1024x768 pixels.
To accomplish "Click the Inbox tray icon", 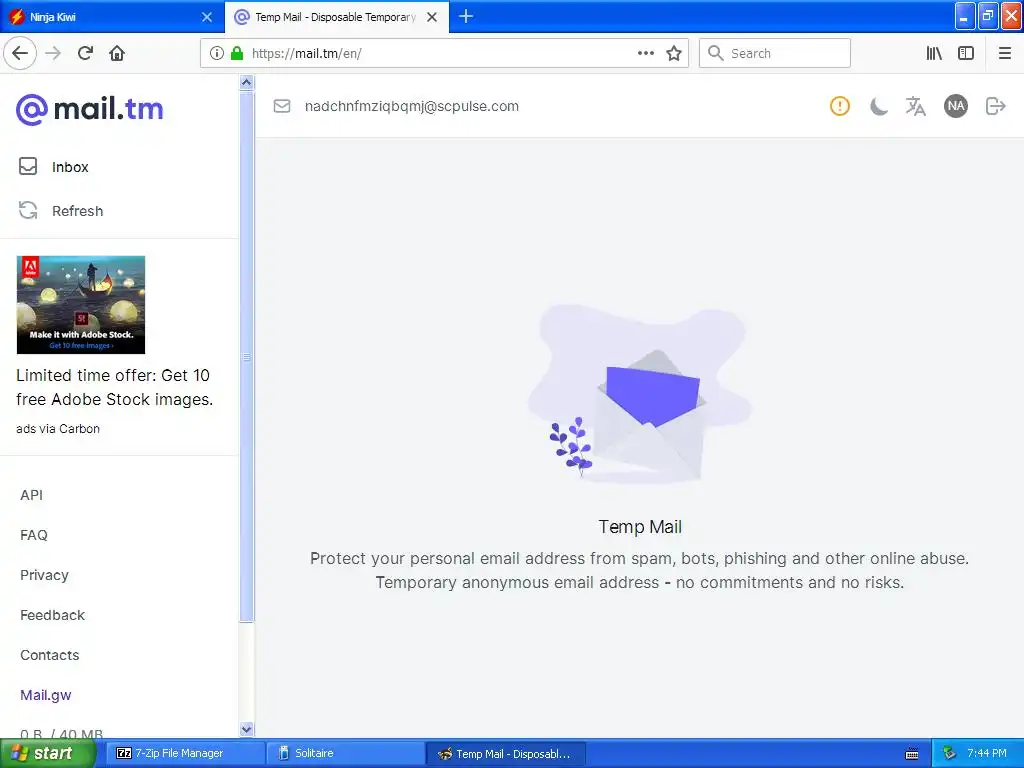I will point(28,167).
